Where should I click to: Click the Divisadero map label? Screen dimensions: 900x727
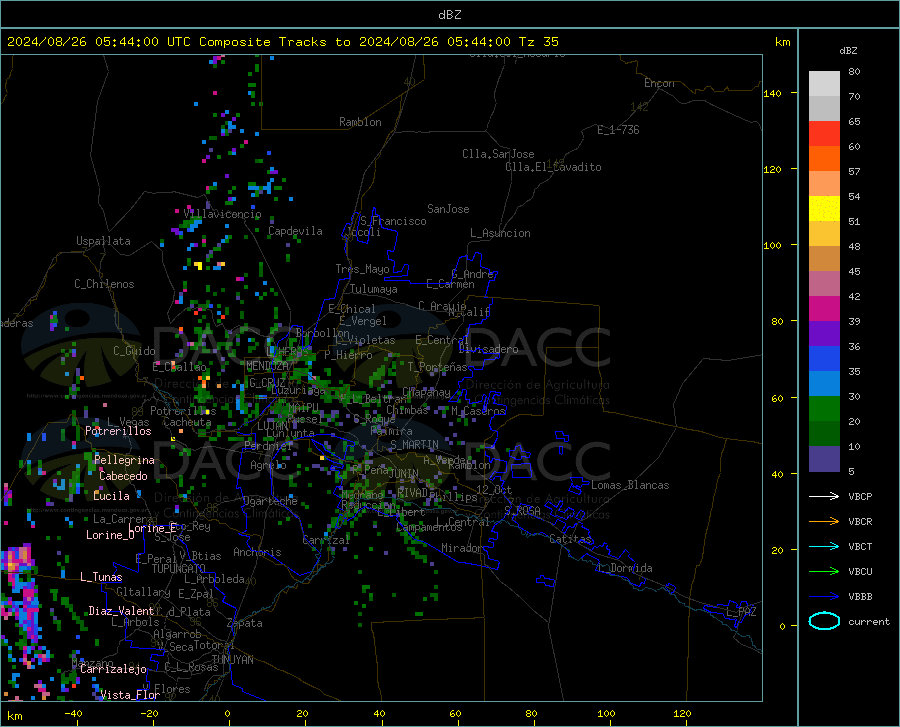(x=488, y=349)
